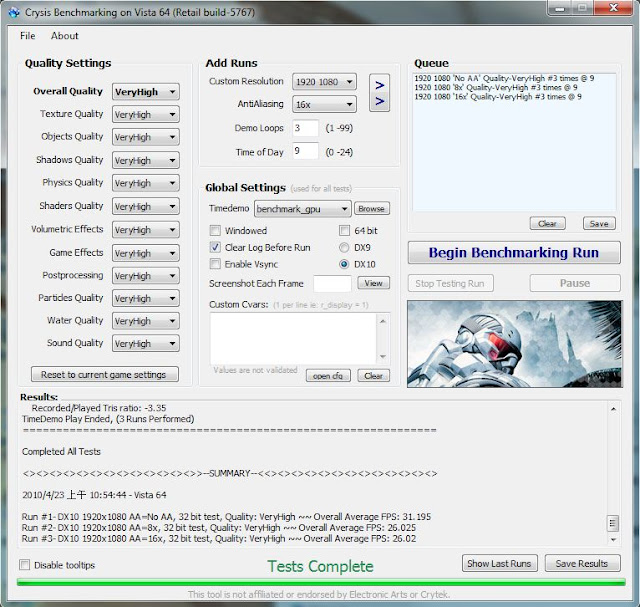640x607 pixels.
Task: Click the Crysis app icon in title bar
Action: pos(14,12)
